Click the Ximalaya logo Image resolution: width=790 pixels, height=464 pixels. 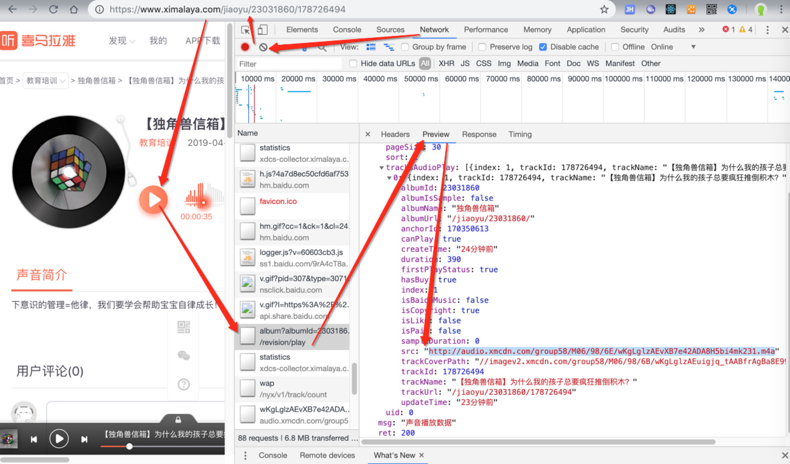point(38,40)
